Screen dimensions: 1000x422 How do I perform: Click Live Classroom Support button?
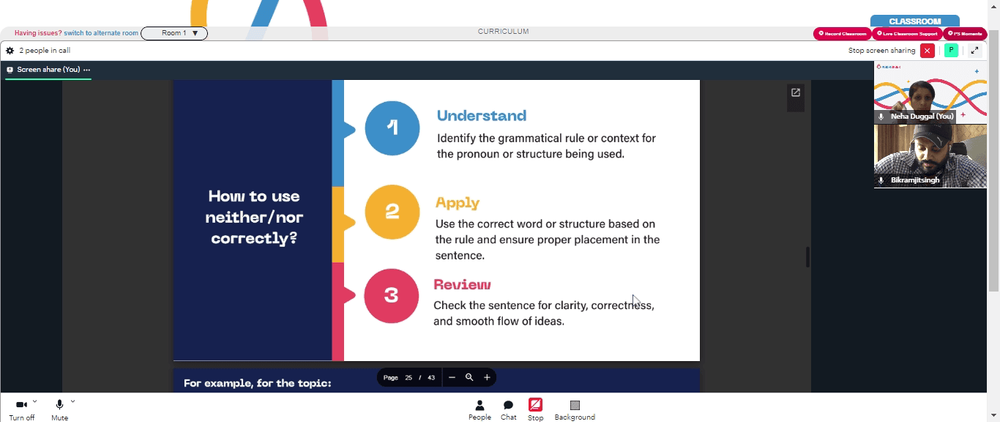[906, 34]
